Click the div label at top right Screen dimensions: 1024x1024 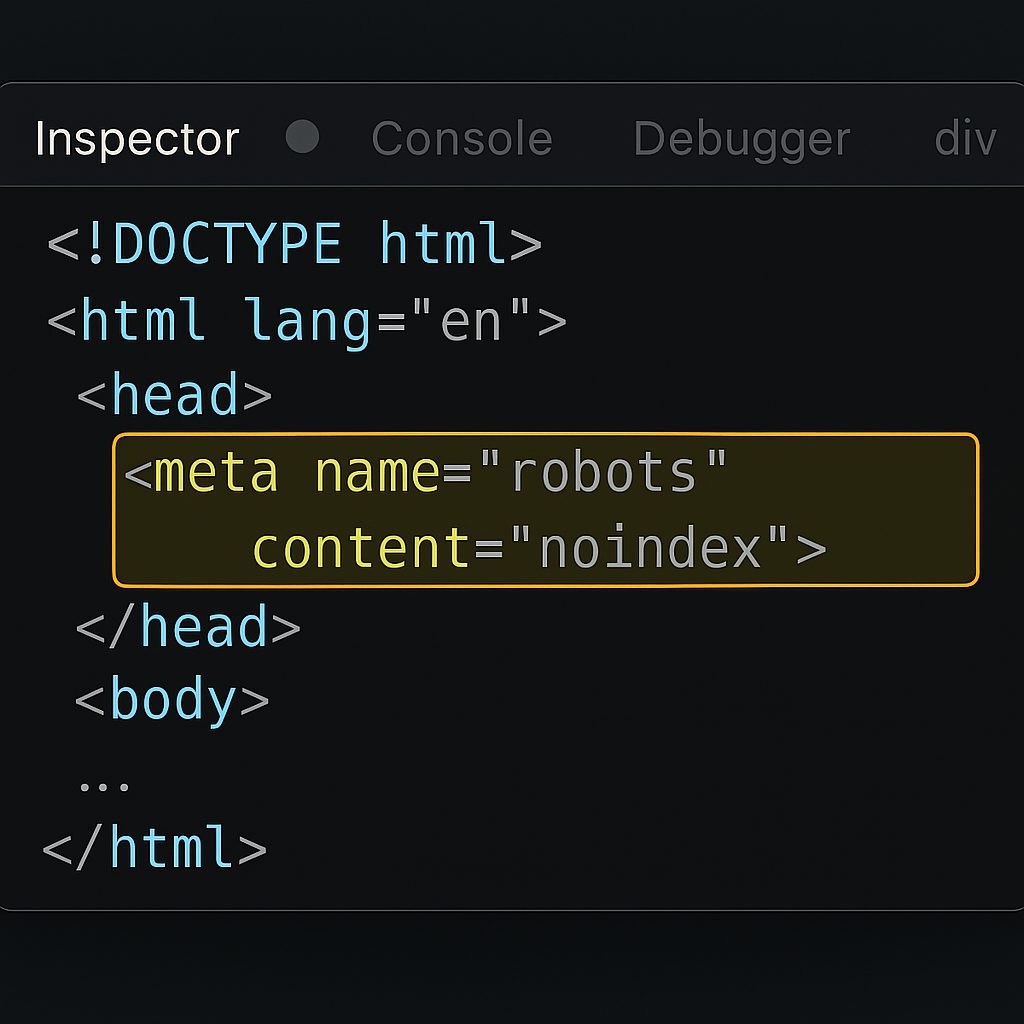[967, 140]
